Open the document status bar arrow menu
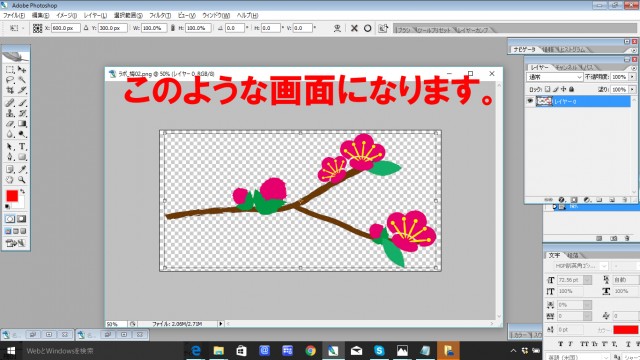640x360 pixels. 221,324
